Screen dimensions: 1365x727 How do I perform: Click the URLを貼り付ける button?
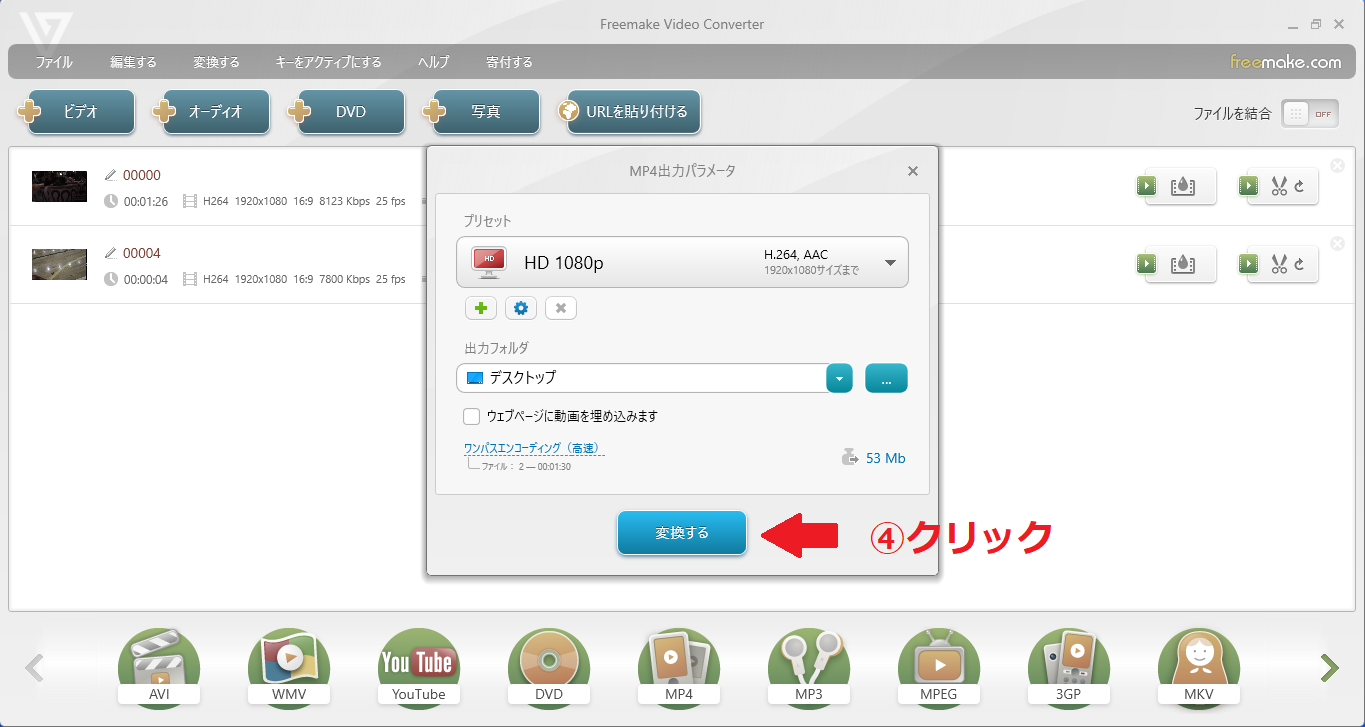tap(629, 112)
